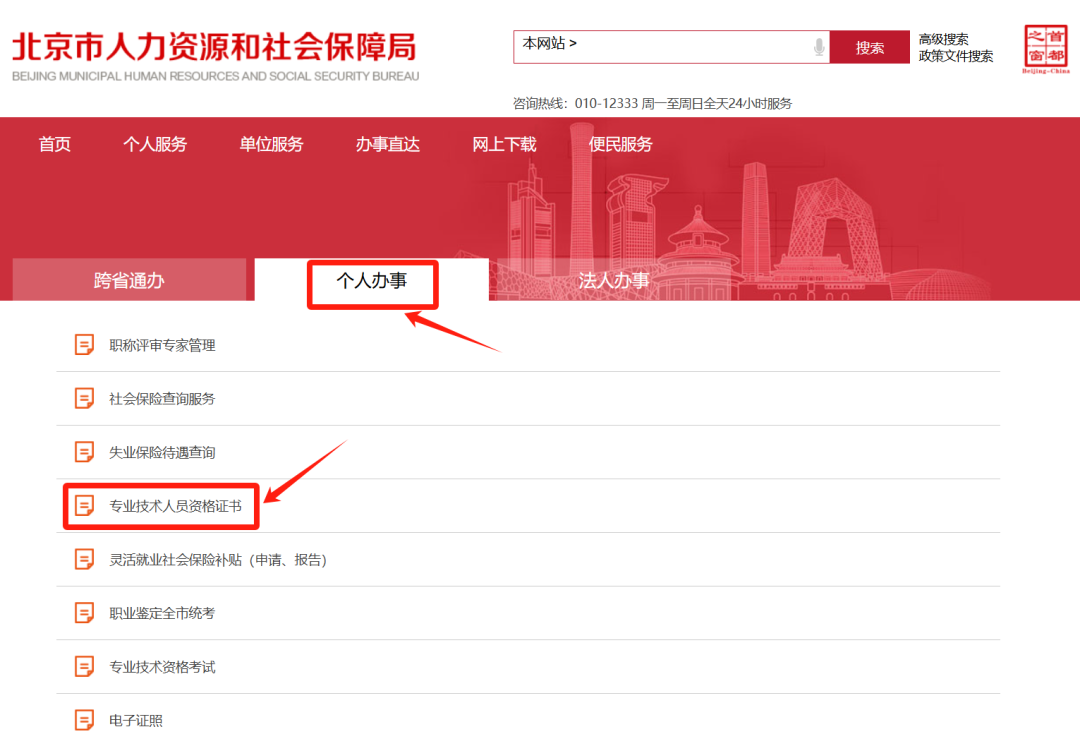Image resolution: width=1080 pixels, height=733 pixels.
Task: Open the 专业技术资格考试 link
Action: tap(163, 667)
